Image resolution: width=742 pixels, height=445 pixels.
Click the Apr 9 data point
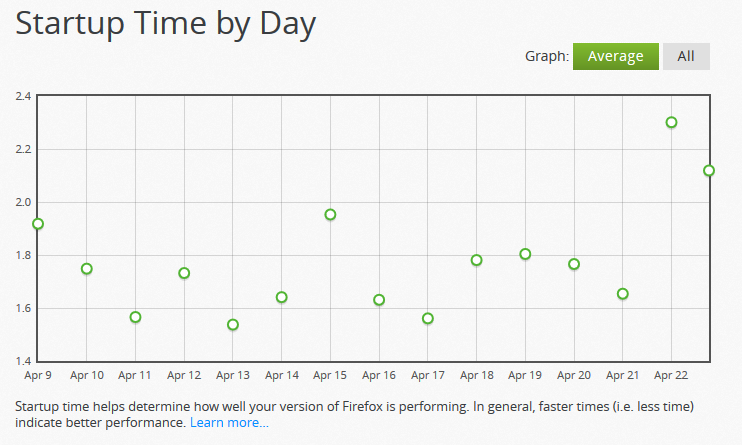click(x=38, y=223)
